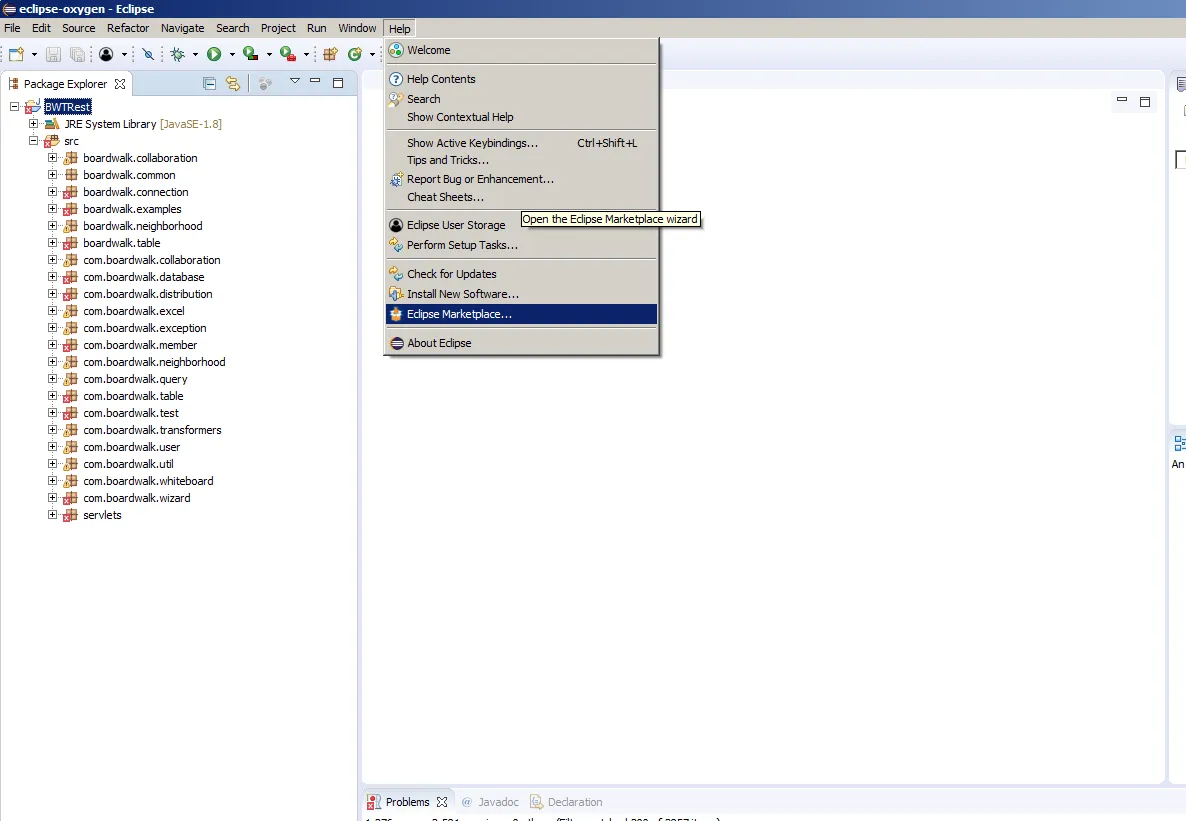Viewport: 1186px width, 821px height.
Task: Expand the servlets package node
Action: pos(52,515)
